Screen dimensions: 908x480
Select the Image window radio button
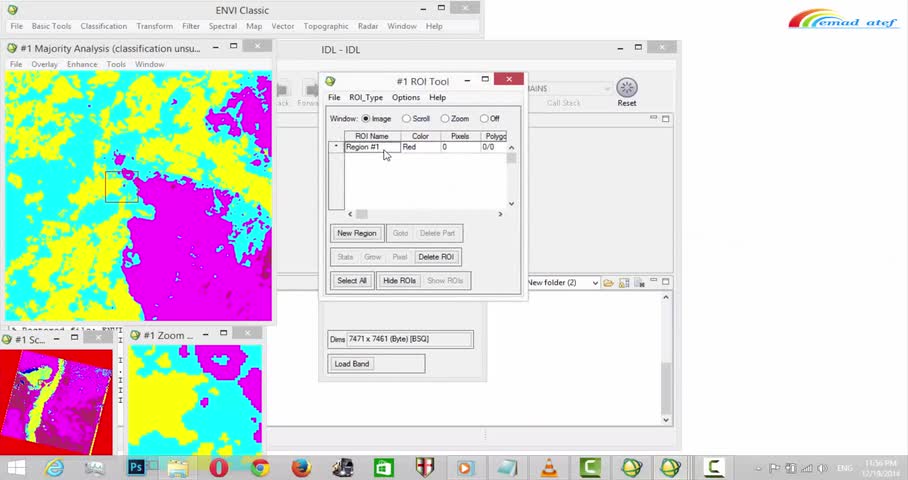[366, 119]
